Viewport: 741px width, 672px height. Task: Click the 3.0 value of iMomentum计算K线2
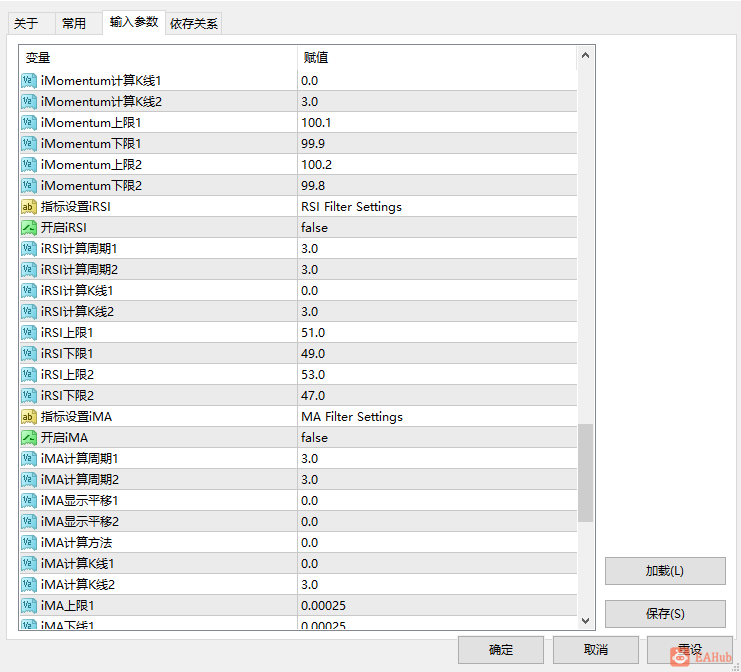tap(310, 102)
